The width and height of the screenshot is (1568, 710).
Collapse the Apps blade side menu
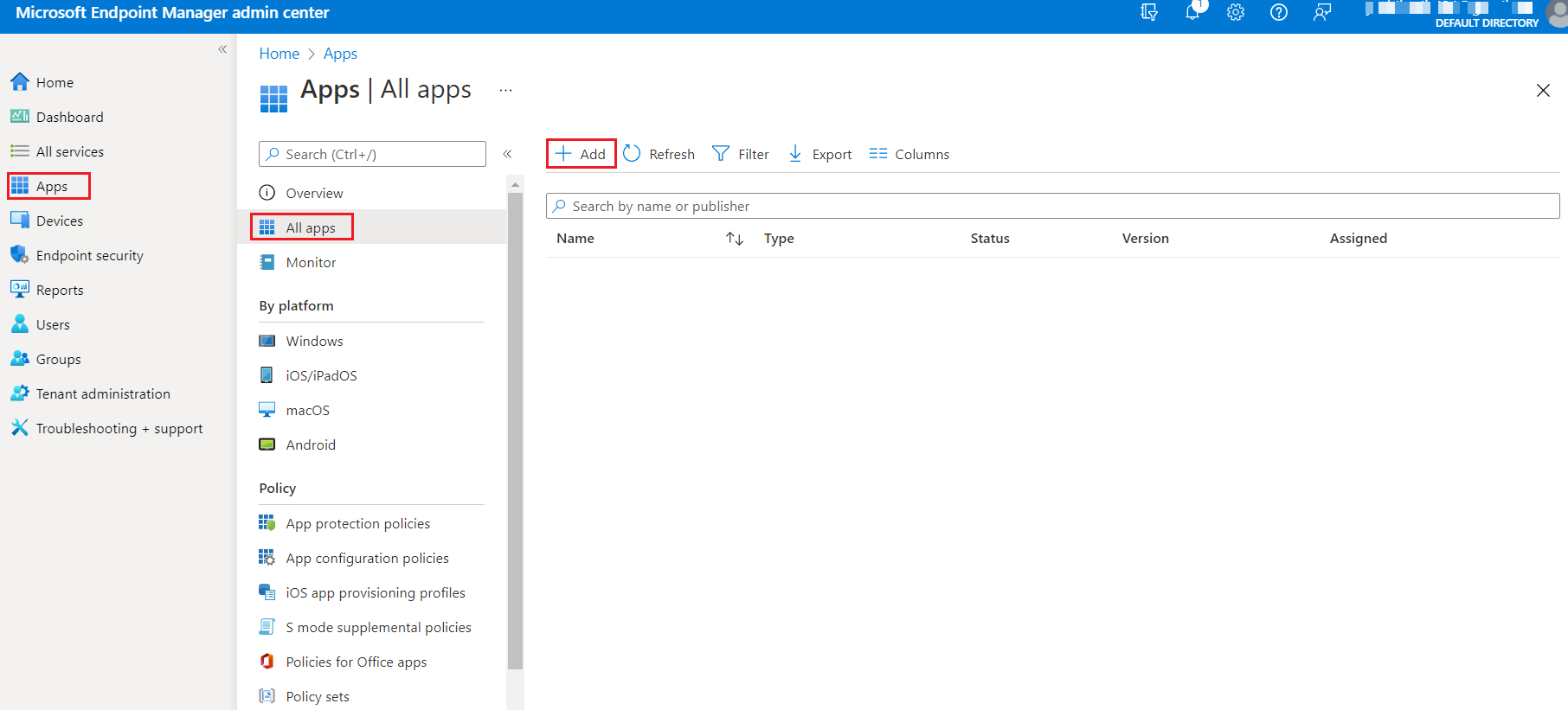click(x=508, y=154)
